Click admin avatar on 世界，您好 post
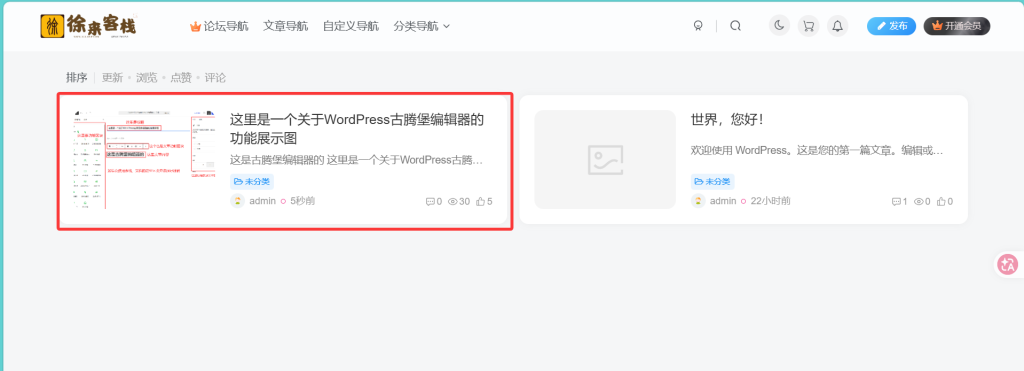 [698, 201]
